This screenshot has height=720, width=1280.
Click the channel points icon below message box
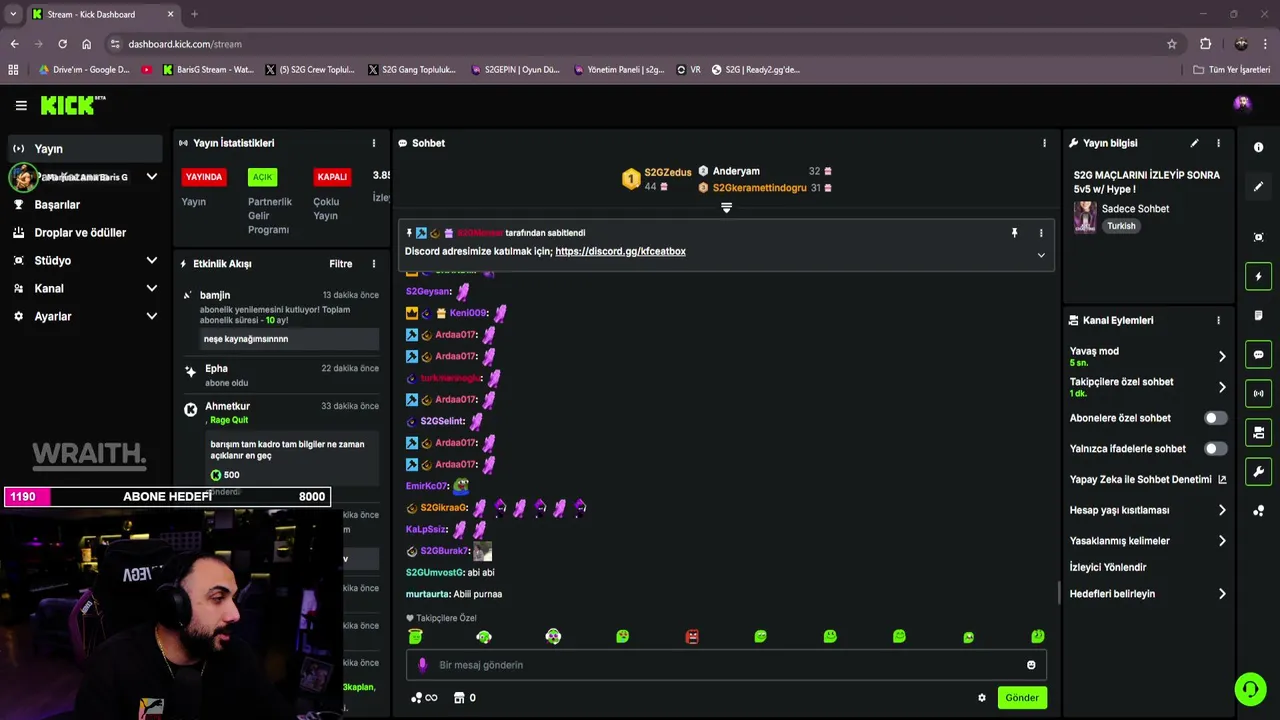click(416, 698)
